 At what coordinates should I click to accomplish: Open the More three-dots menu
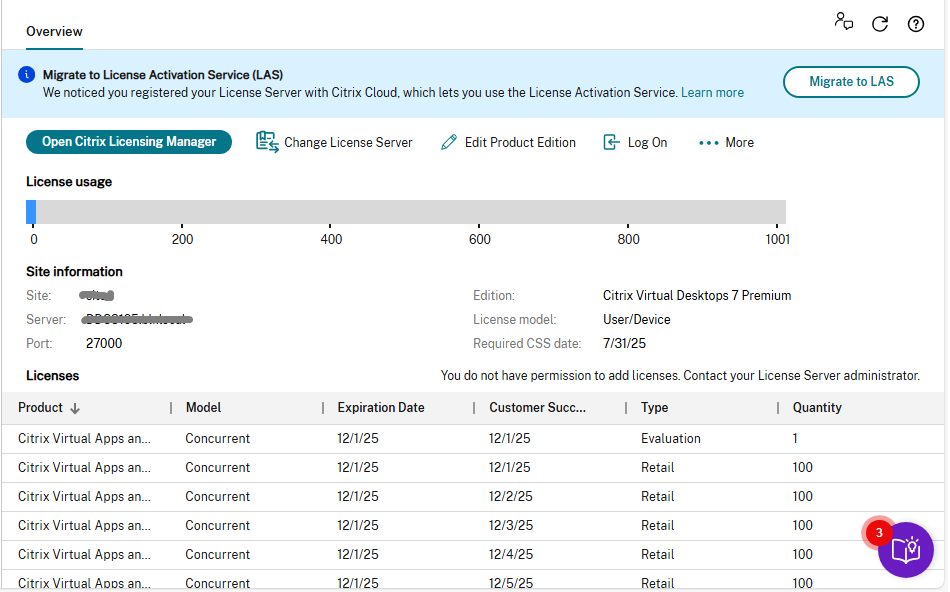[x=726, y=143]
